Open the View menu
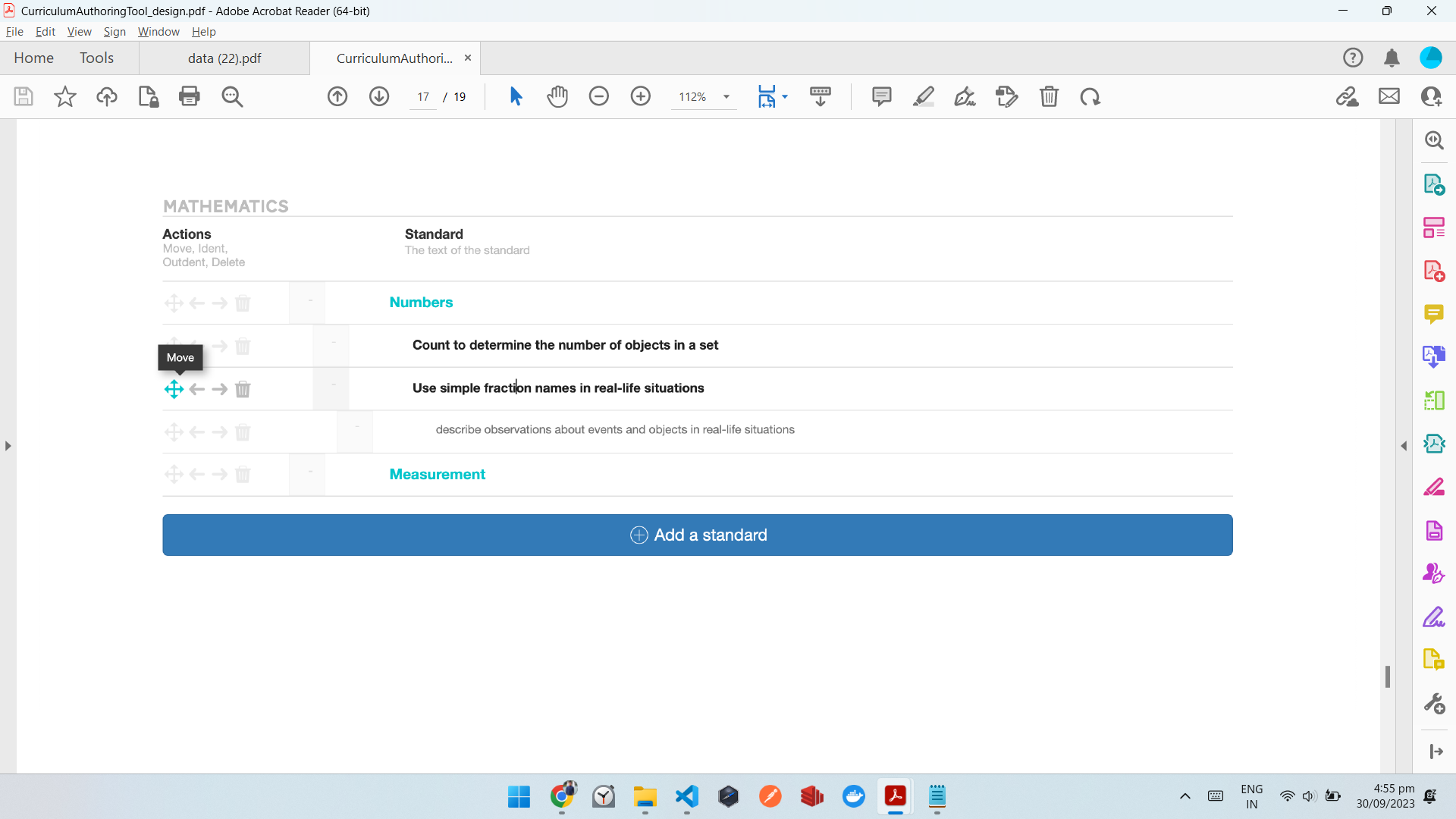The height and width of the screenshot is (819, 1456). [79, 31]
